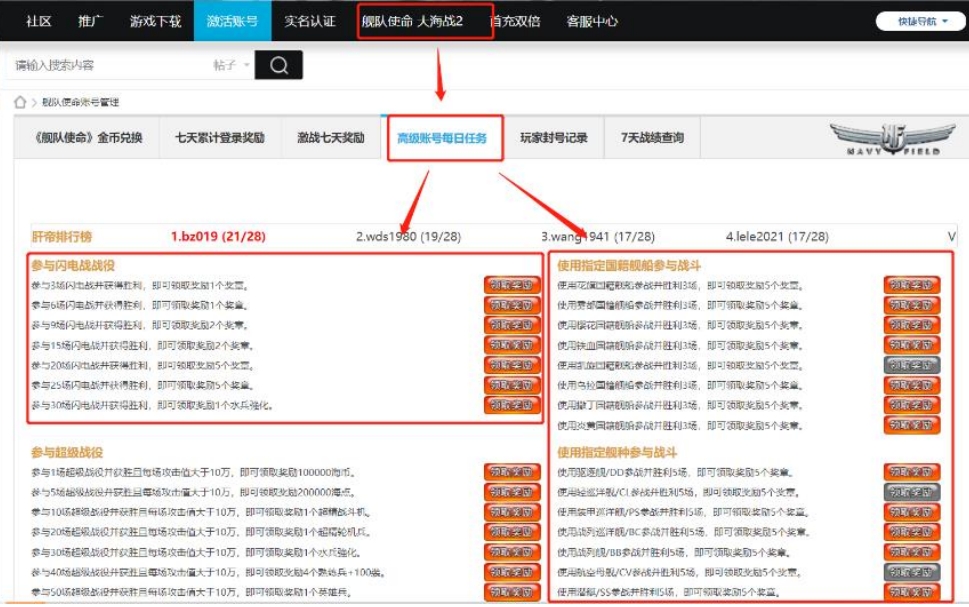Claim reward for 30场闪电战 水兵强化 task
Viewport: 969px width, 607px height.
click(x=511, y=405)
